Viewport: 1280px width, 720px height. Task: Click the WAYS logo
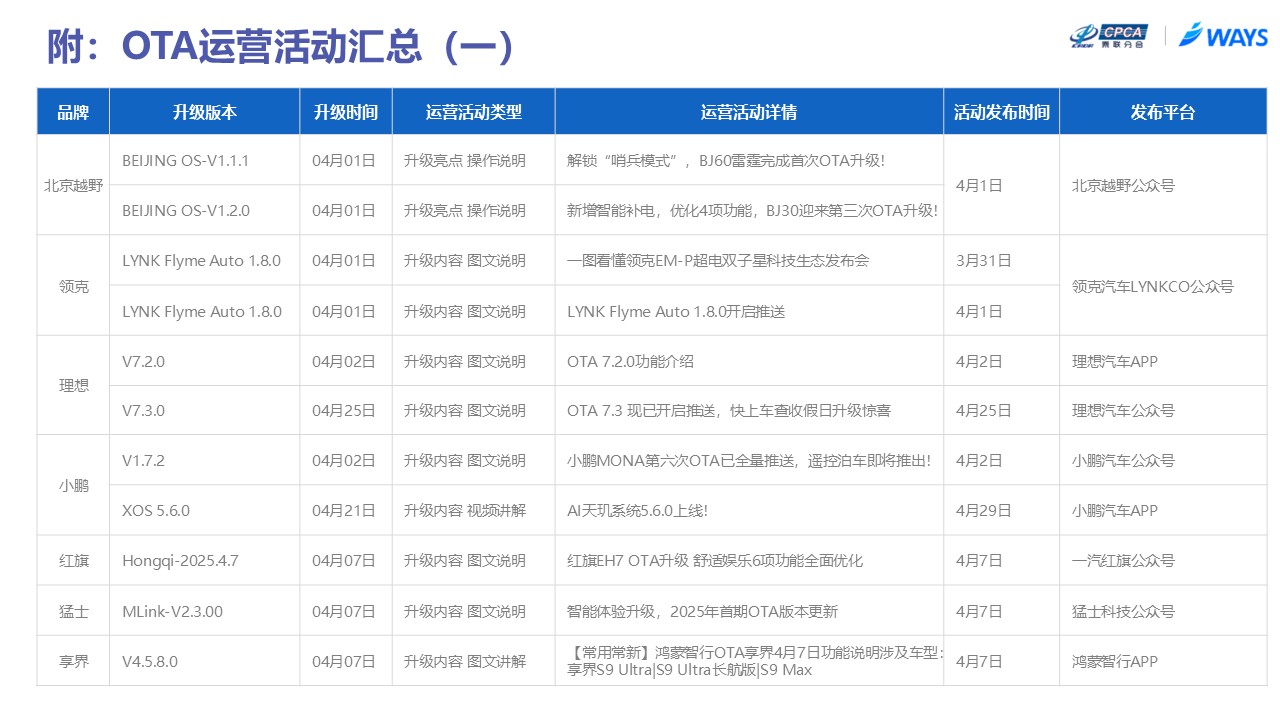click(x=1223, y=35)
